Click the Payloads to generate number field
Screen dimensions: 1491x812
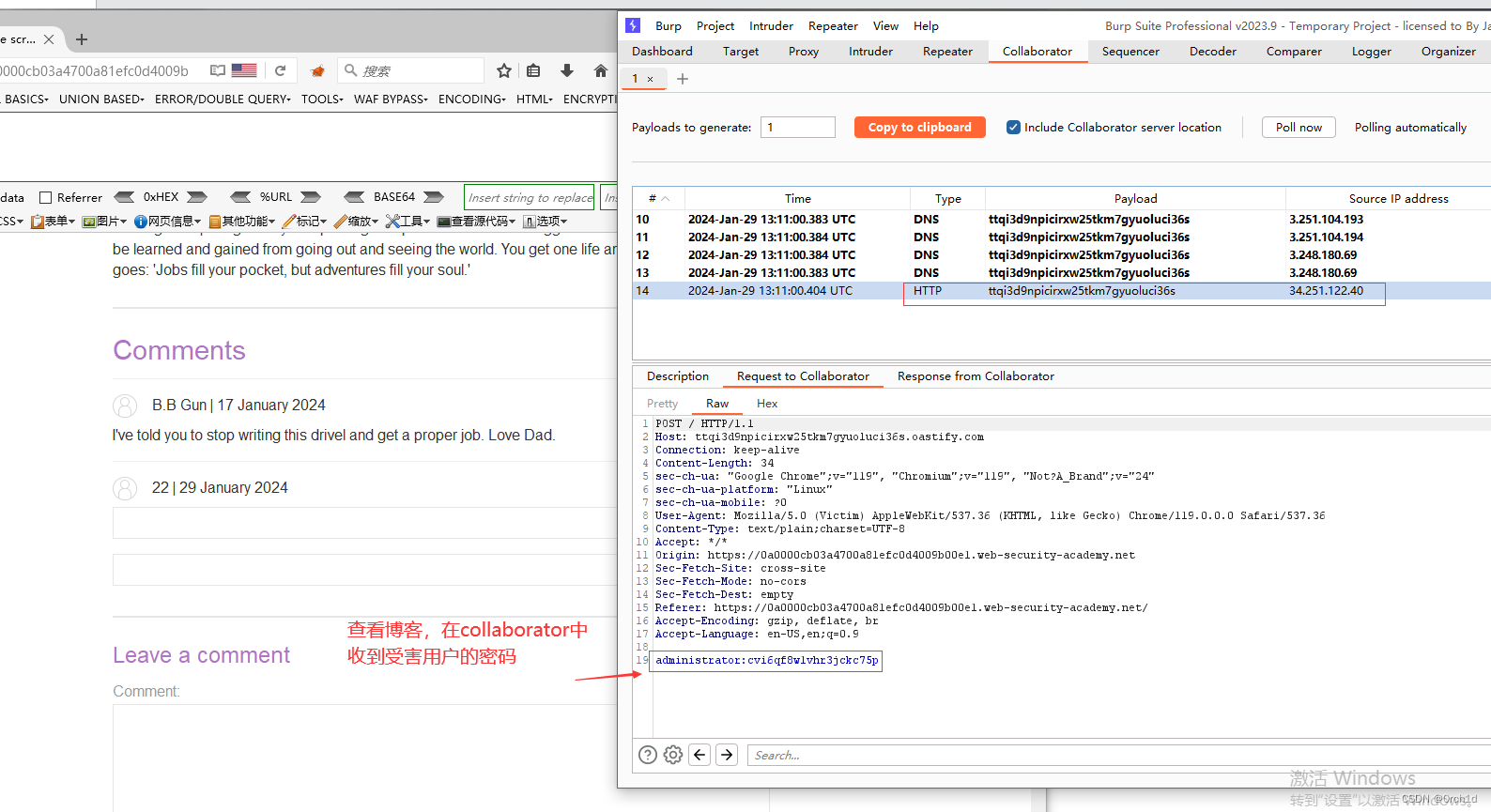point(798,128)
